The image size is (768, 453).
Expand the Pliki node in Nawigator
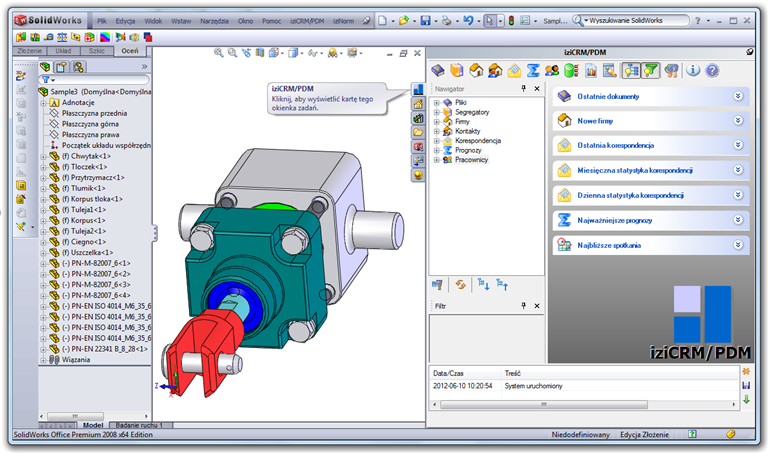(x=436, y=103)
